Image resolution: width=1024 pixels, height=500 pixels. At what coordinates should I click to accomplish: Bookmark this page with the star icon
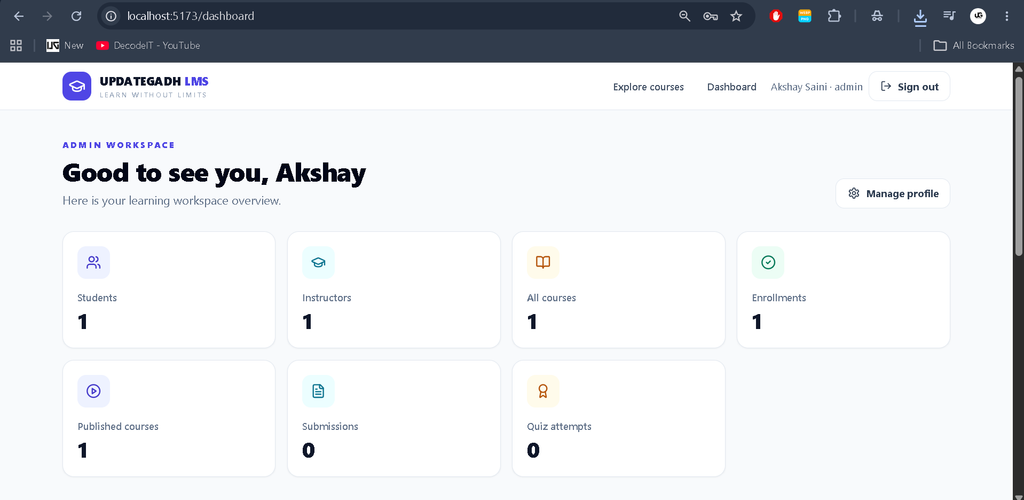pos(736,16)
